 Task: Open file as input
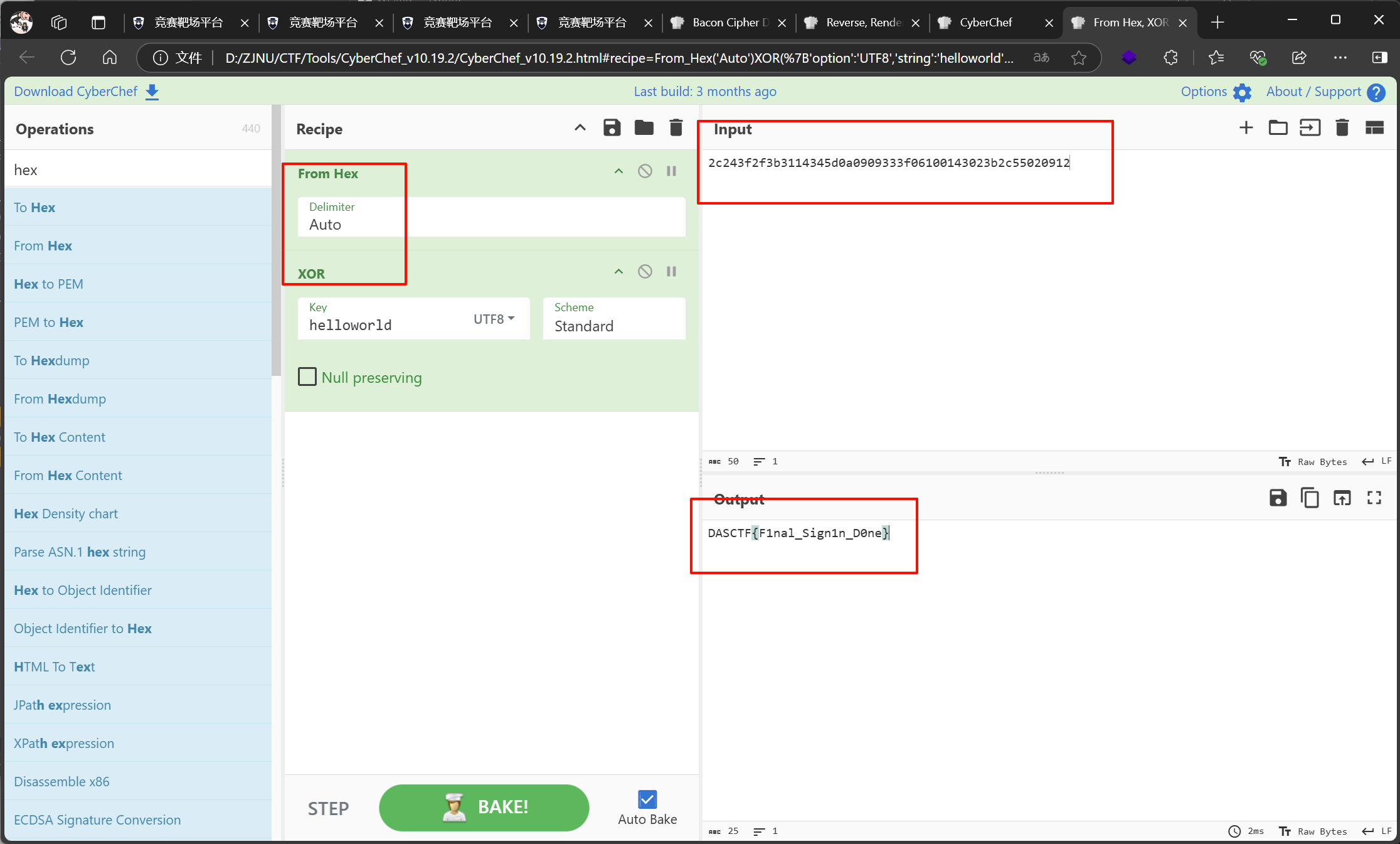coord(1310,128)
